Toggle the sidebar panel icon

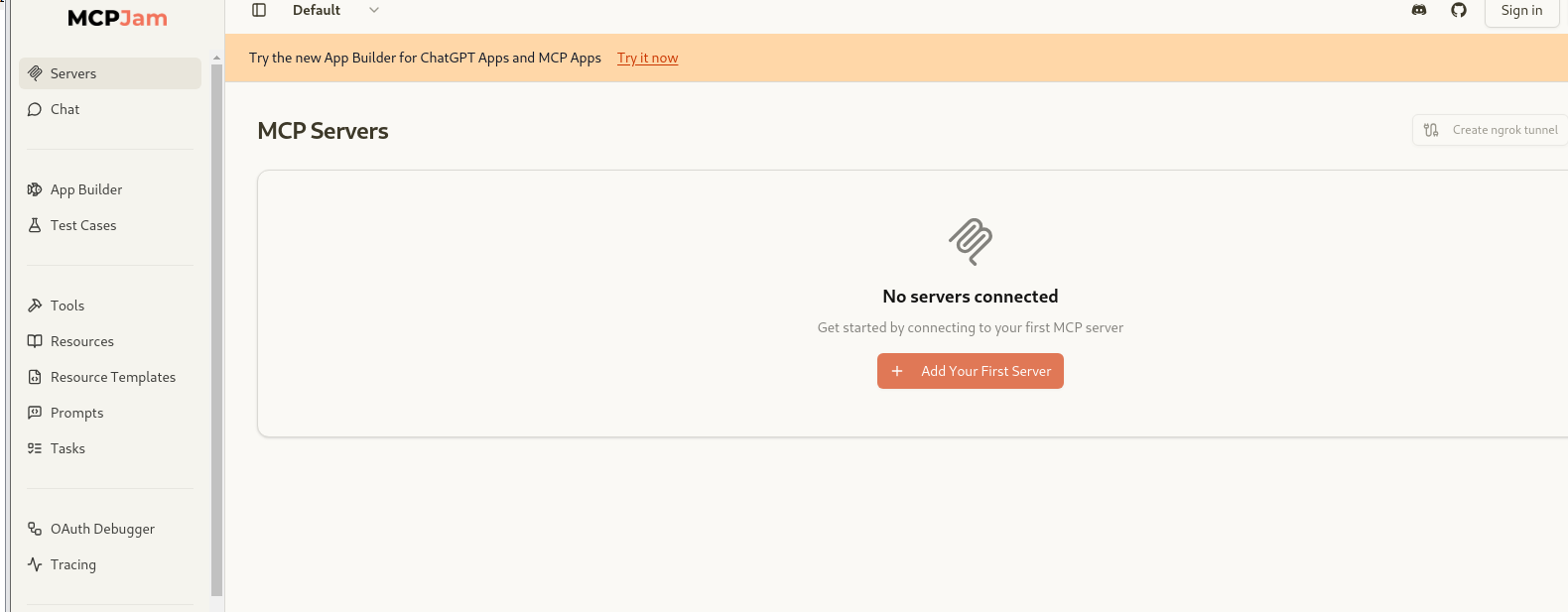(259, 10)
